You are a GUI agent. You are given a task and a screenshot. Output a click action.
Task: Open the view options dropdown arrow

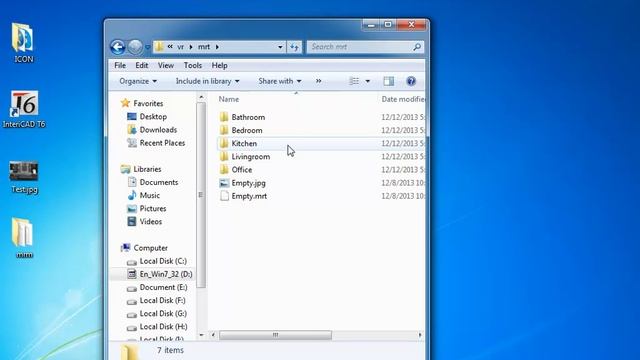(367, 81)
